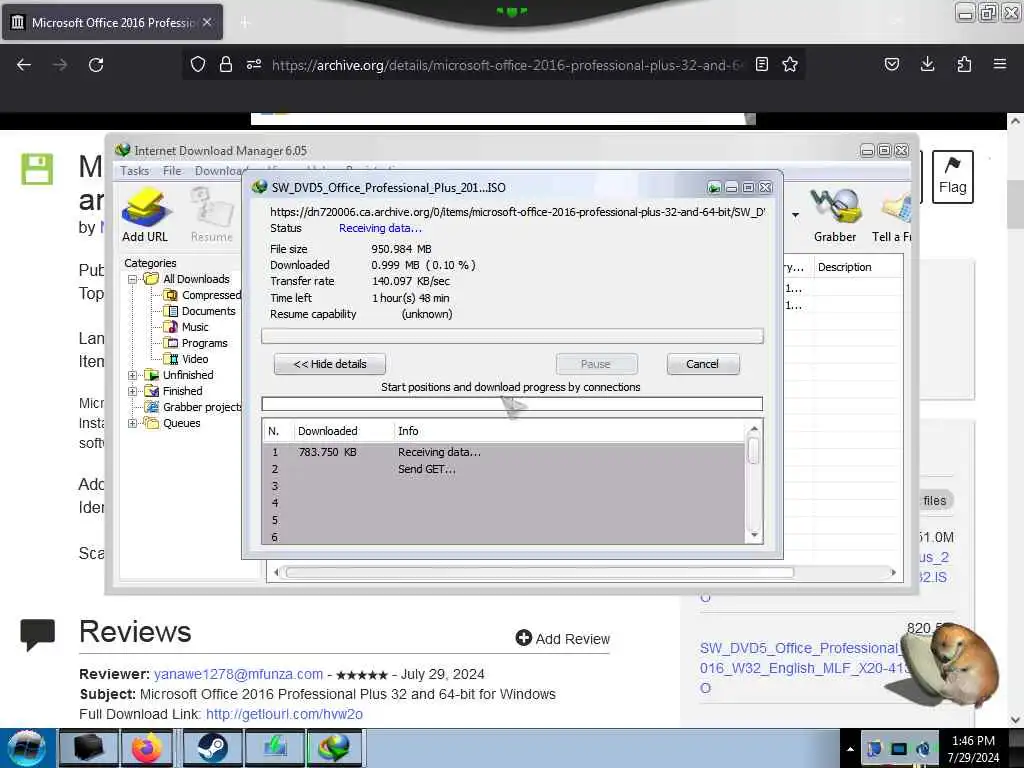Click the browser address bar
This screenshot has width=1024, height=768.
(507, 65)
